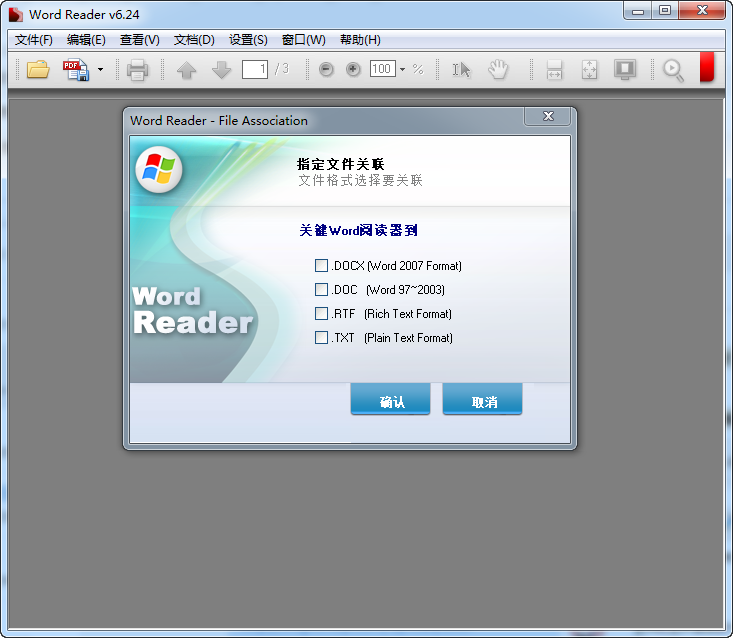
Task: Minimize the Word Reader window
Action: point(638,11)
